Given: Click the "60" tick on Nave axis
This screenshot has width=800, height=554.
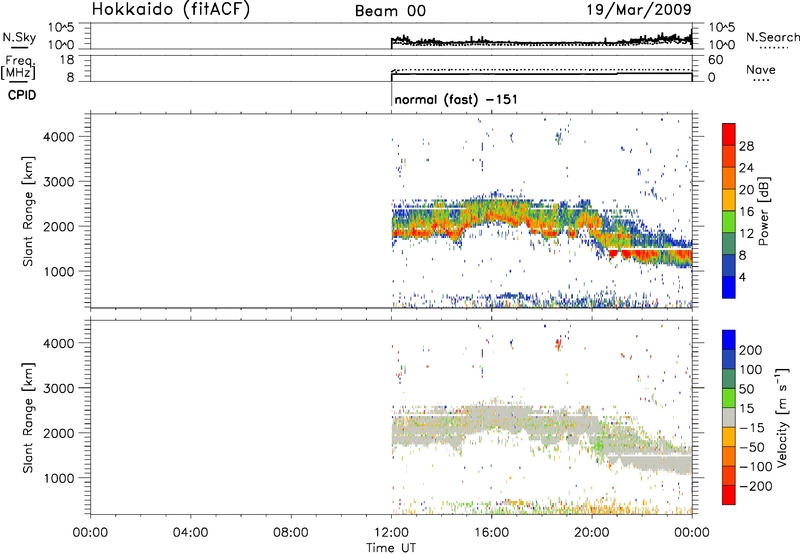Looking at the screenshot, I should click(715, 60).
